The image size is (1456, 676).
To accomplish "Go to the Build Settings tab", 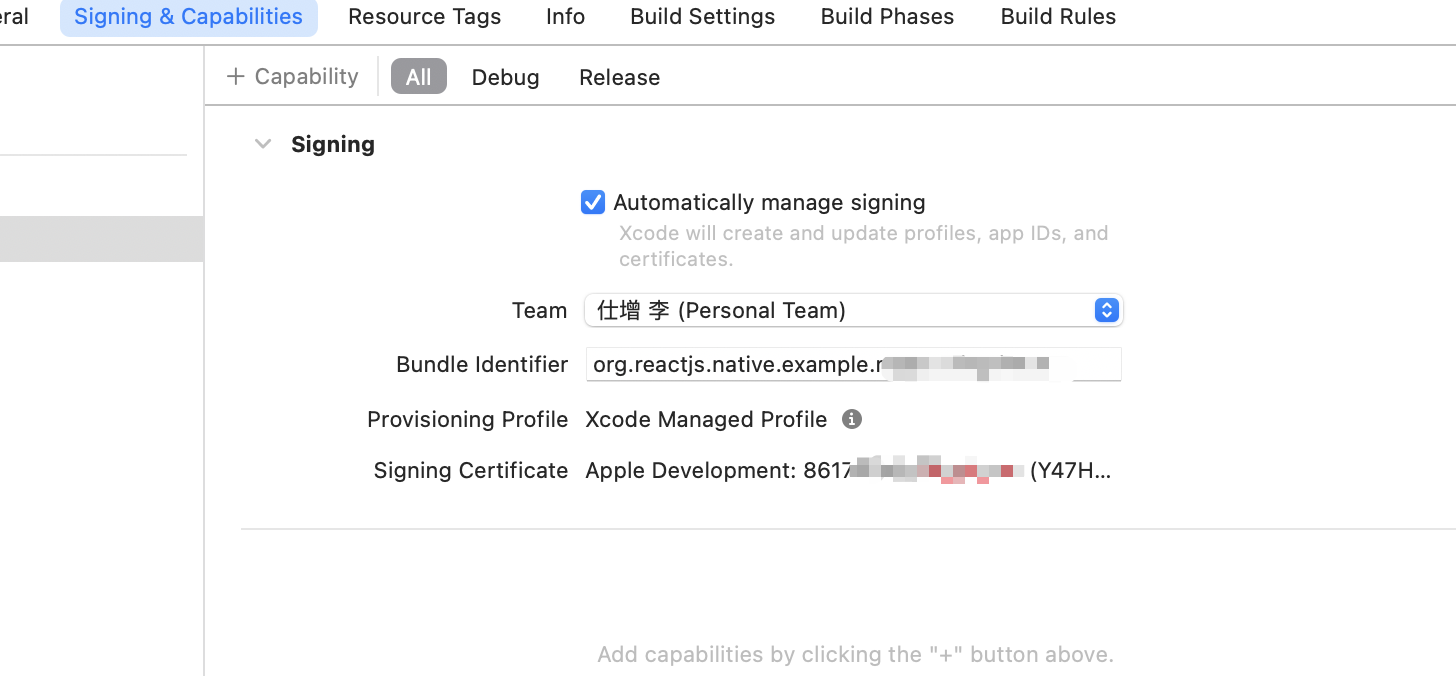I will (x=702, y=17).
